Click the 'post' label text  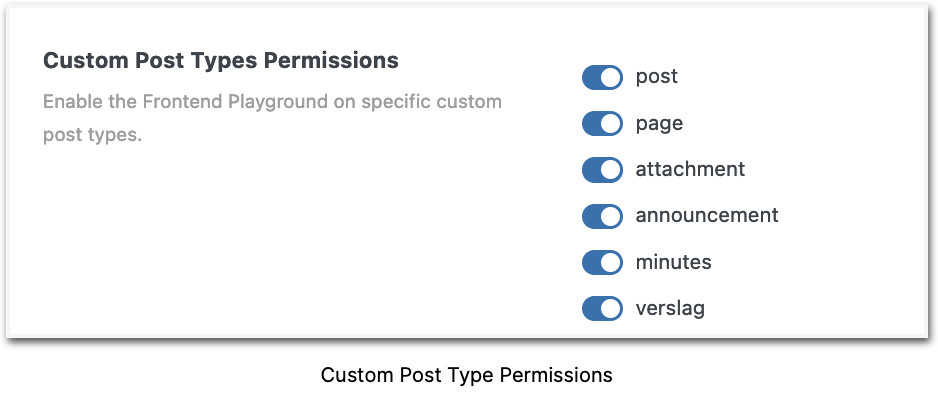point(656,77)
